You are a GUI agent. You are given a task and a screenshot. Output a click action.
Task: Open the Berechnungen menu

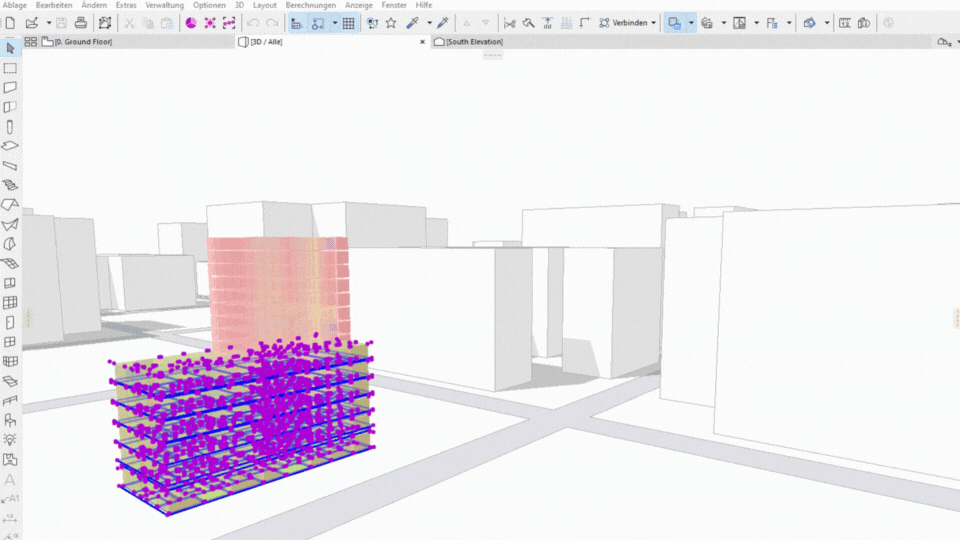[310, 5]
